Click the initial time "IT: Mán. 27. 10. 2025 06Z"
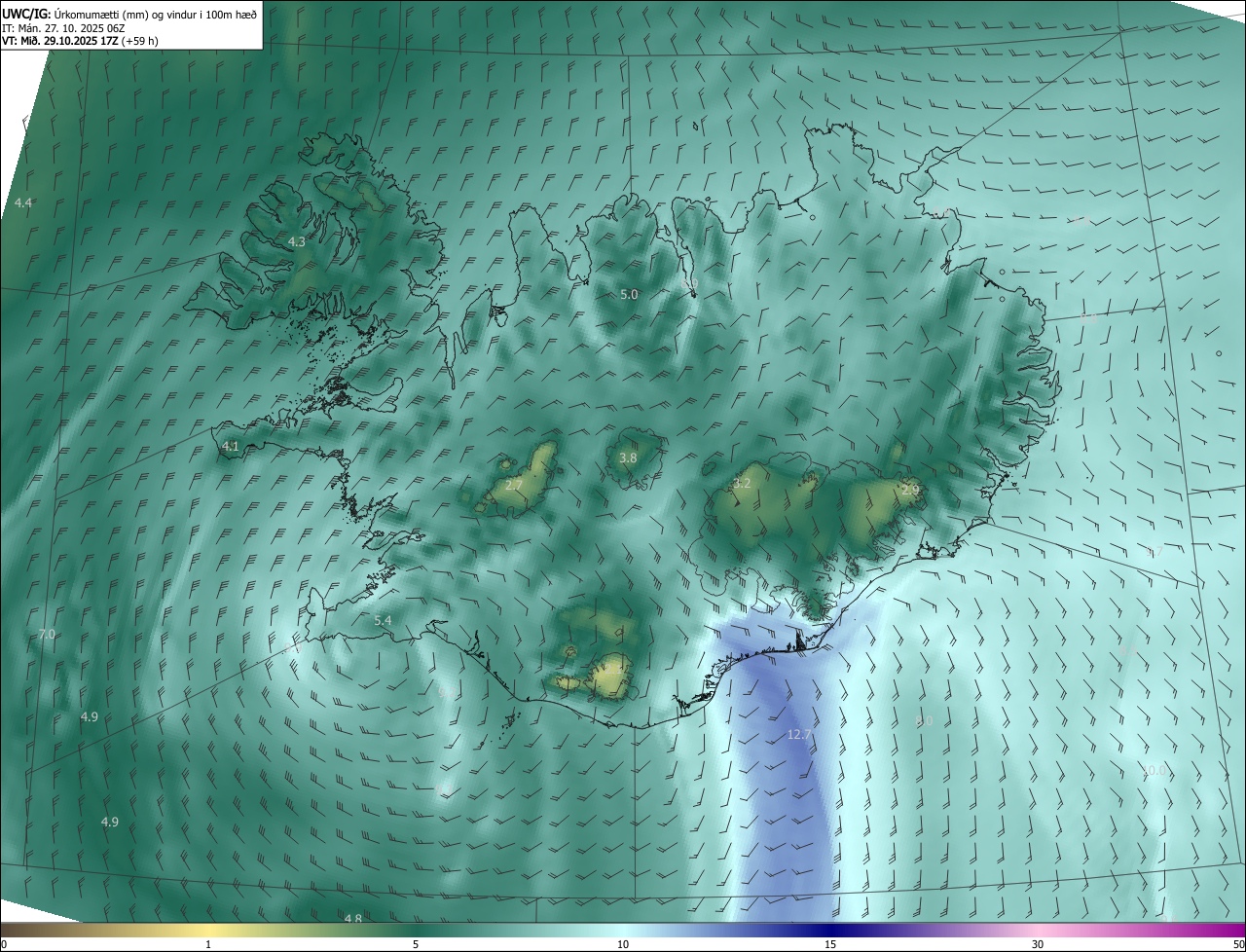1246x952 pixels. (64, 27)
